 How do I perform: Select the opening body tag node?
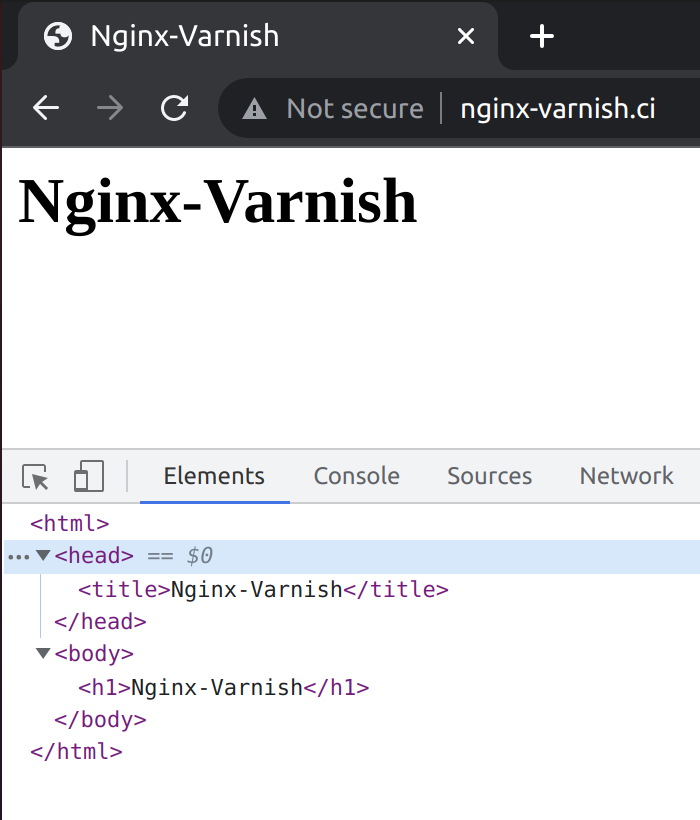click(x=94, y=654)
